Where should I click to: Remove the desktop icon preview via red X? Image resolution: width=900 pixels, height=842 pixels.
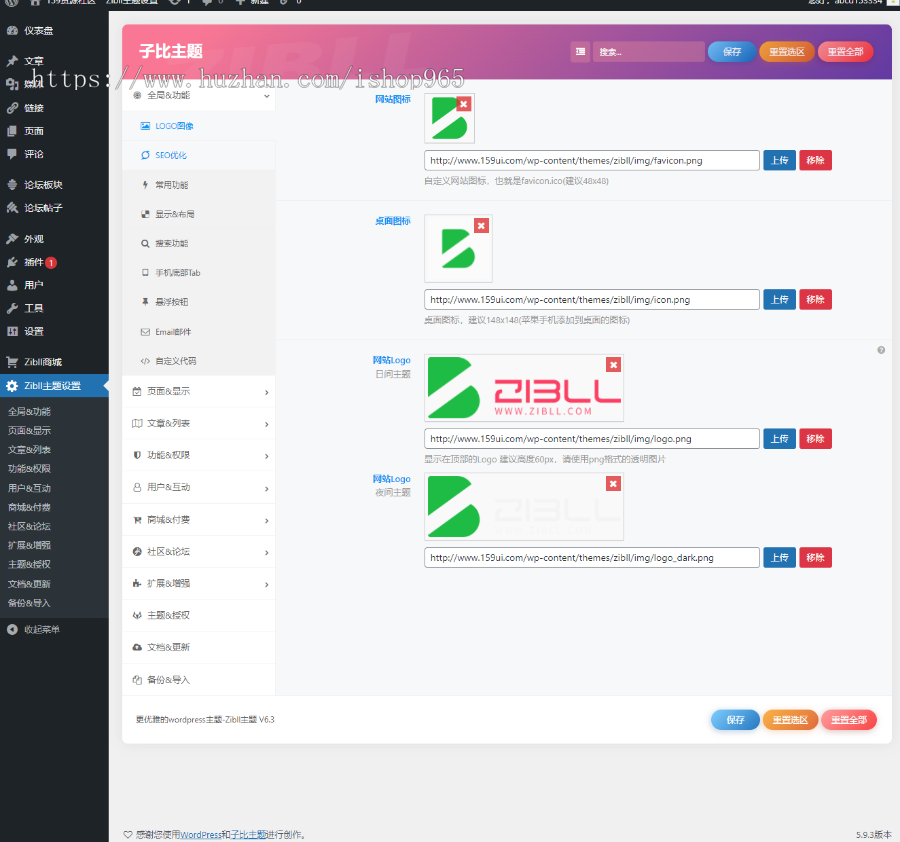coord(482,226)
